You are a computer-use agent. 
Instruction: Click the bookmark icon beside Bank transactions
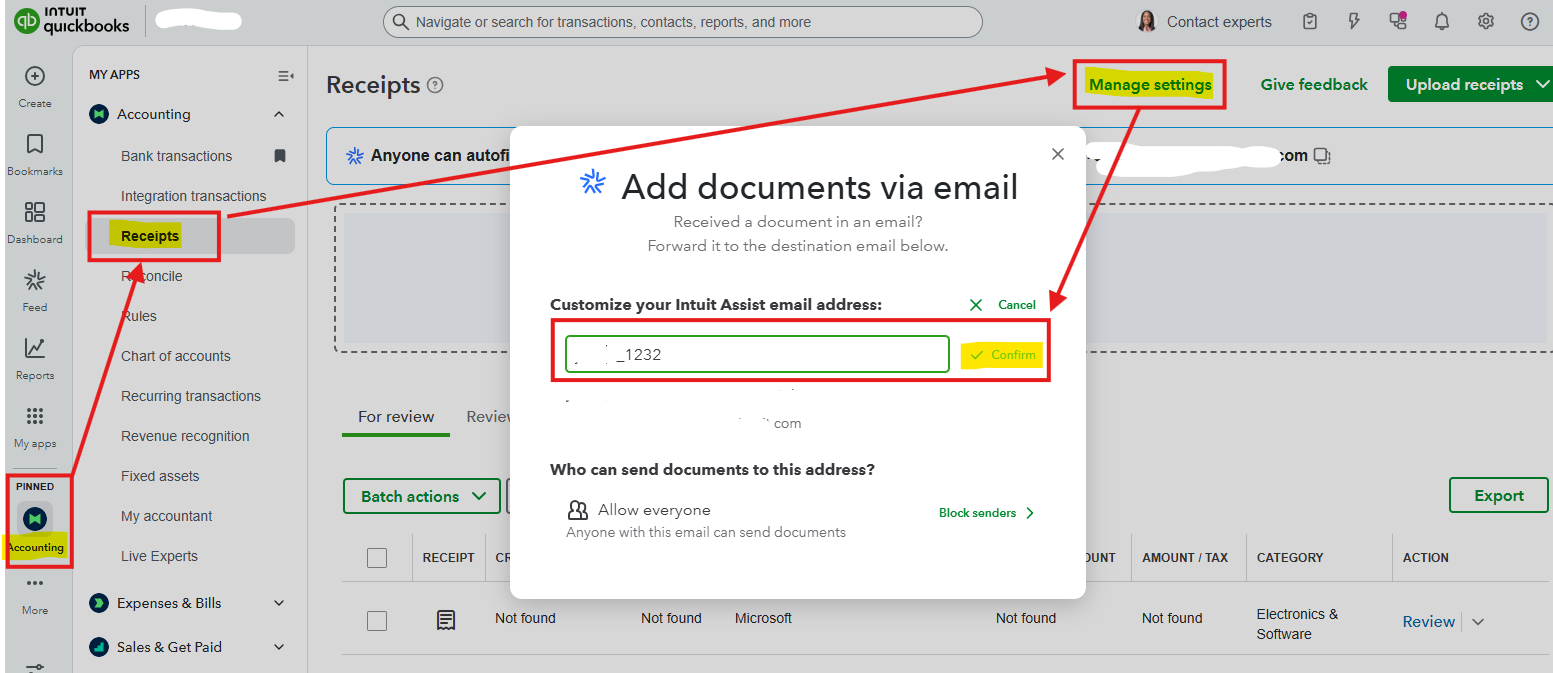click(x=280, y=156)
